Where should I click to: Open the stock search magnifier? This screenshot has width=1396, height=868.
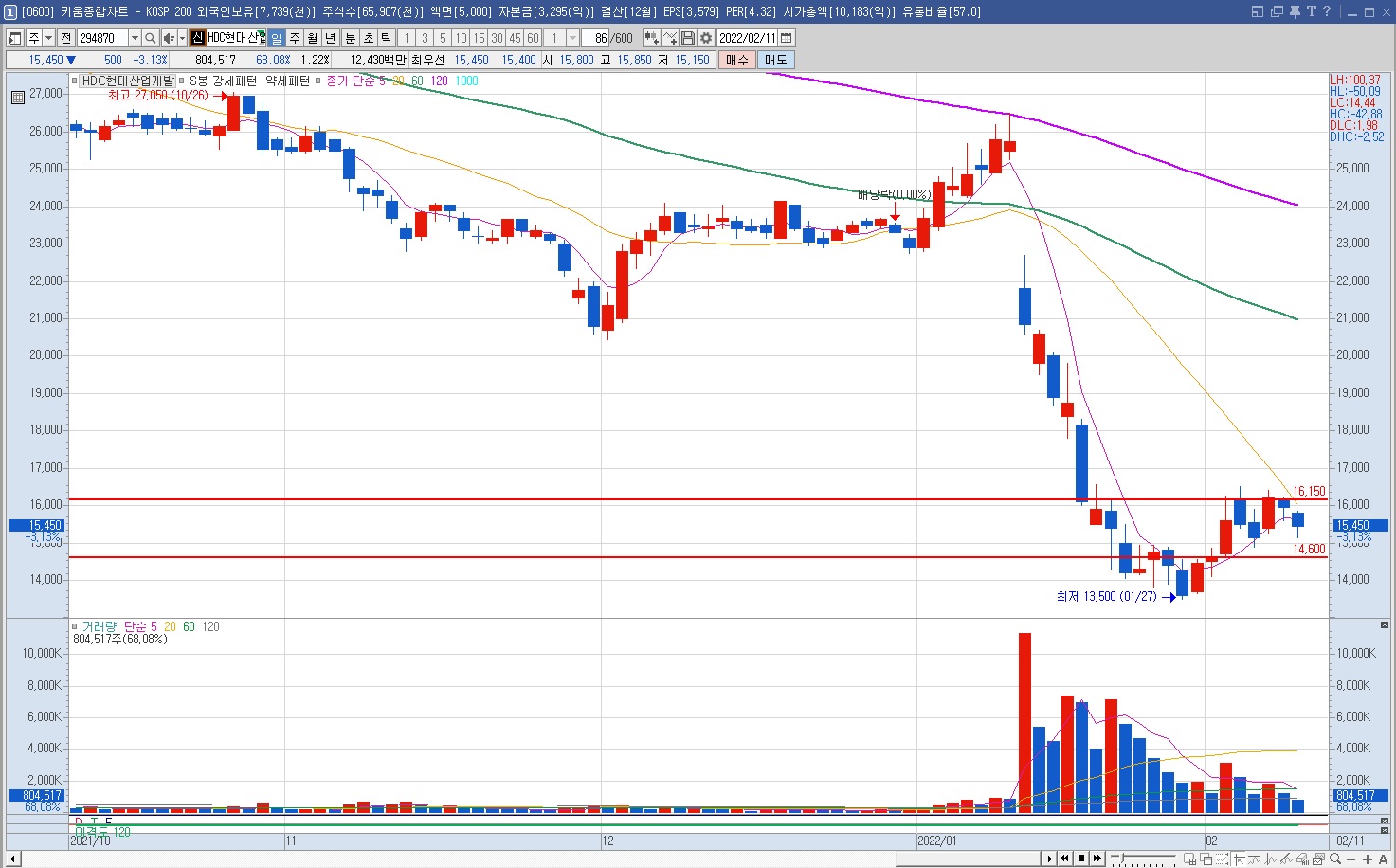(x=151, y=38)
